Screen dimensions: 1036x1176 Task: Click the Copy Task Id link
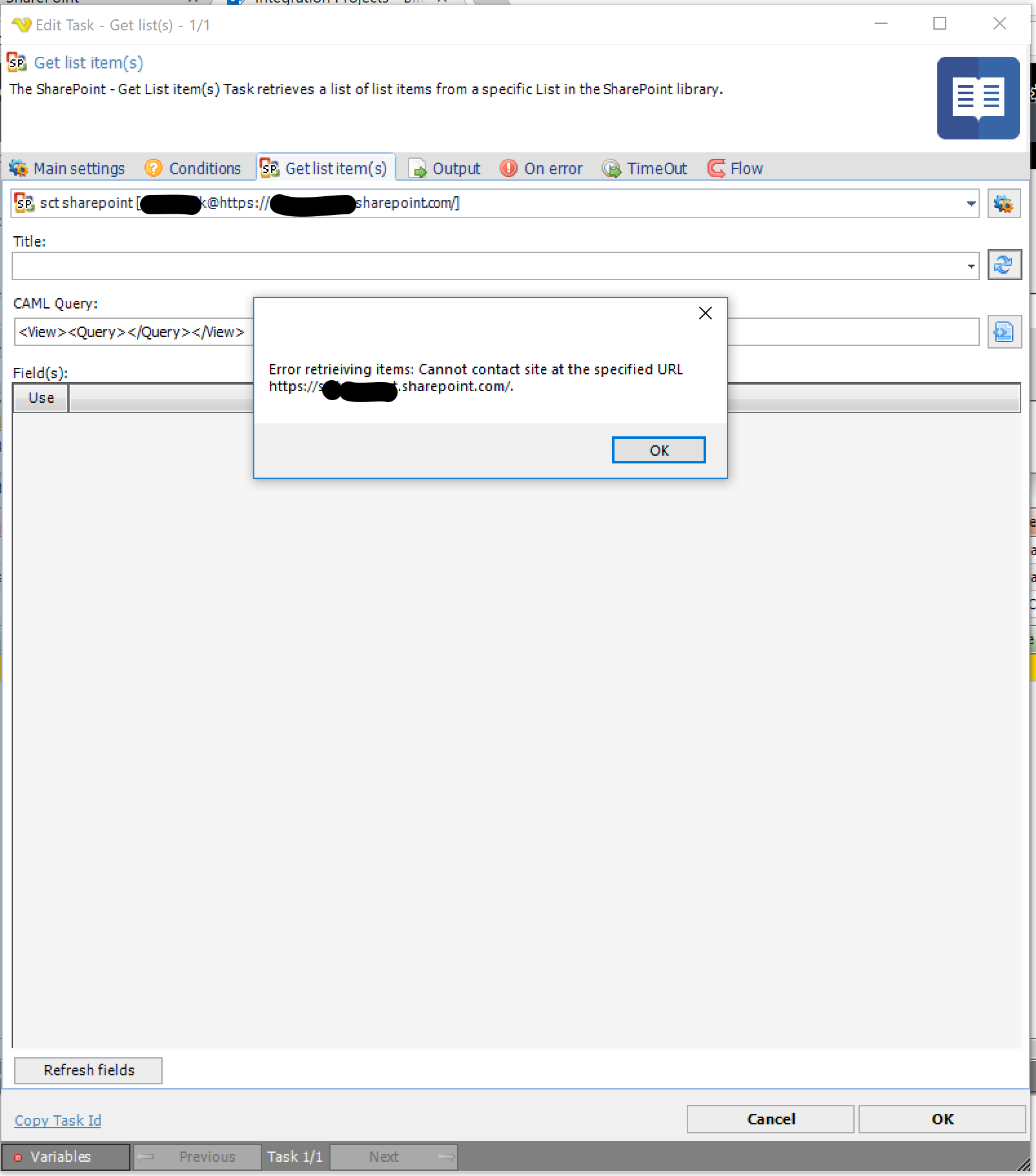pos(58,1120)
